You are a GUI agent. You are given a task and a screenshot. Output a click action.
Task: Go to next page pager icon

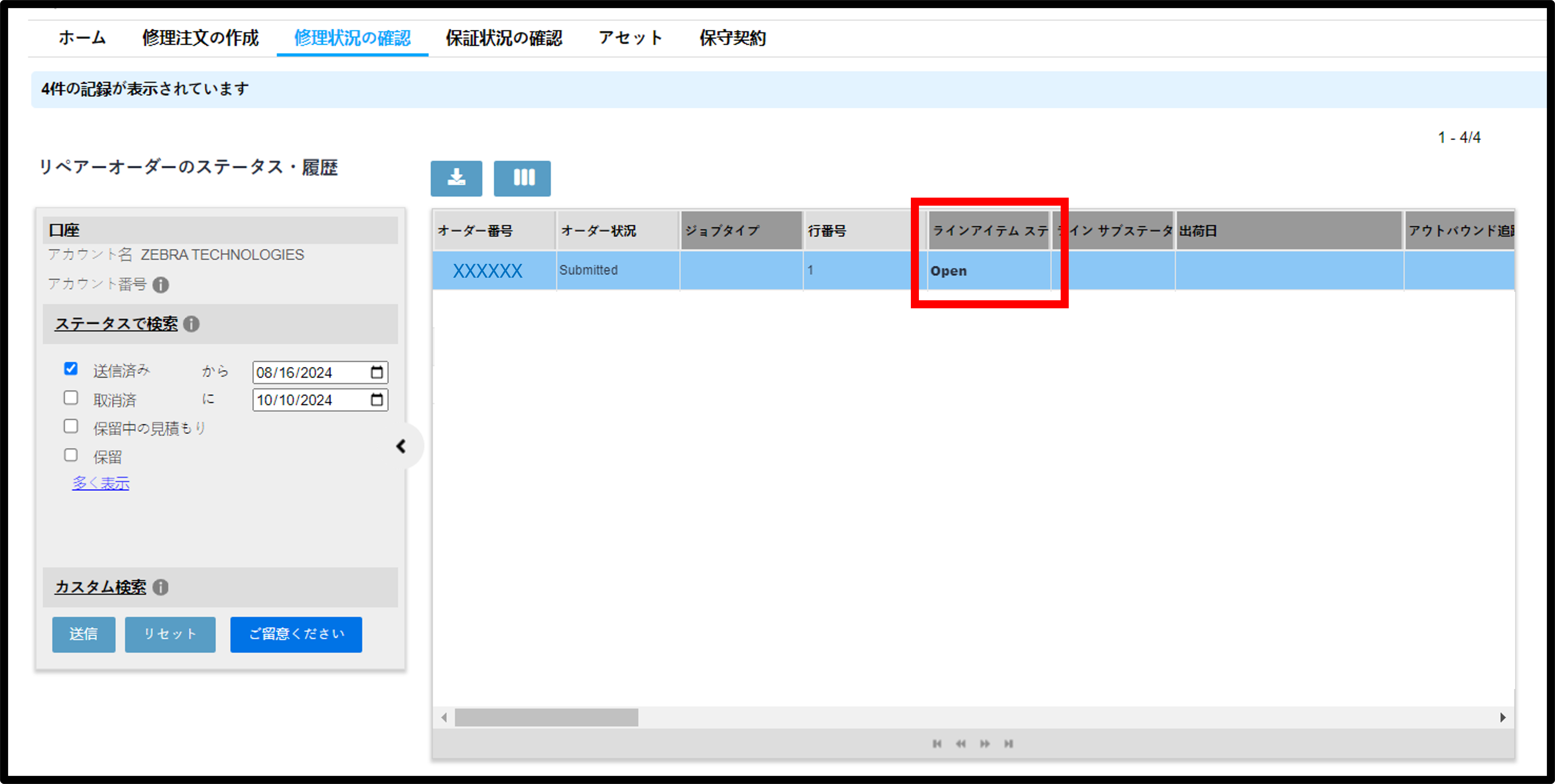tap(984, 743)
